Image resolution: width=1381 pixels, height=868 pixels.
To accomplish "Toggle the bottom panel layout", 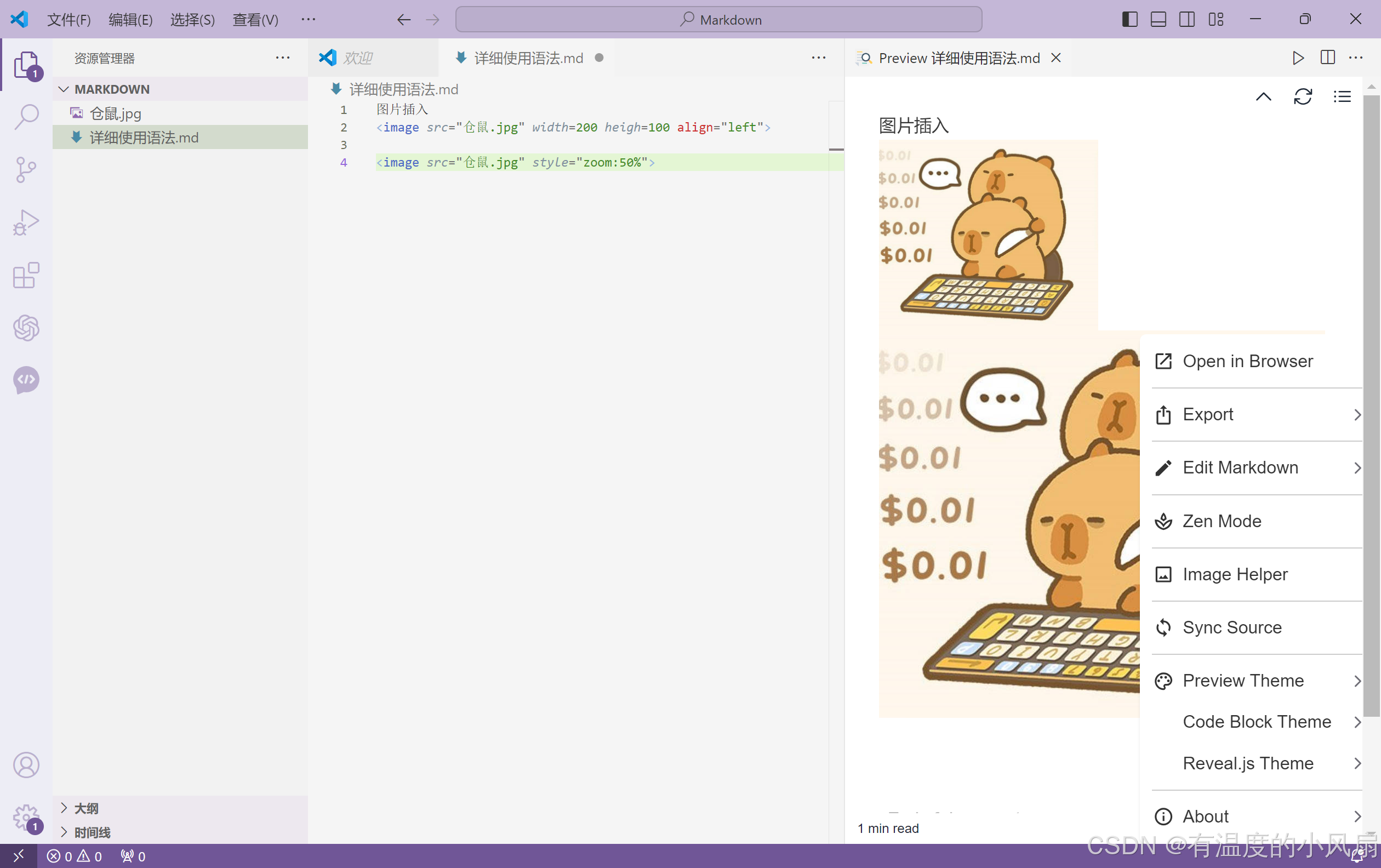I will [1158, 20].
